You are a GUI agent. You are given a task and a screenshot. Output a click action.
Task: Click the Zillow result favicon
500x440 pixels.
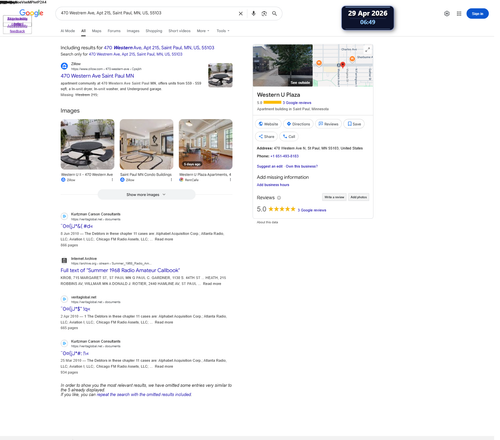[x=64, y=66]
